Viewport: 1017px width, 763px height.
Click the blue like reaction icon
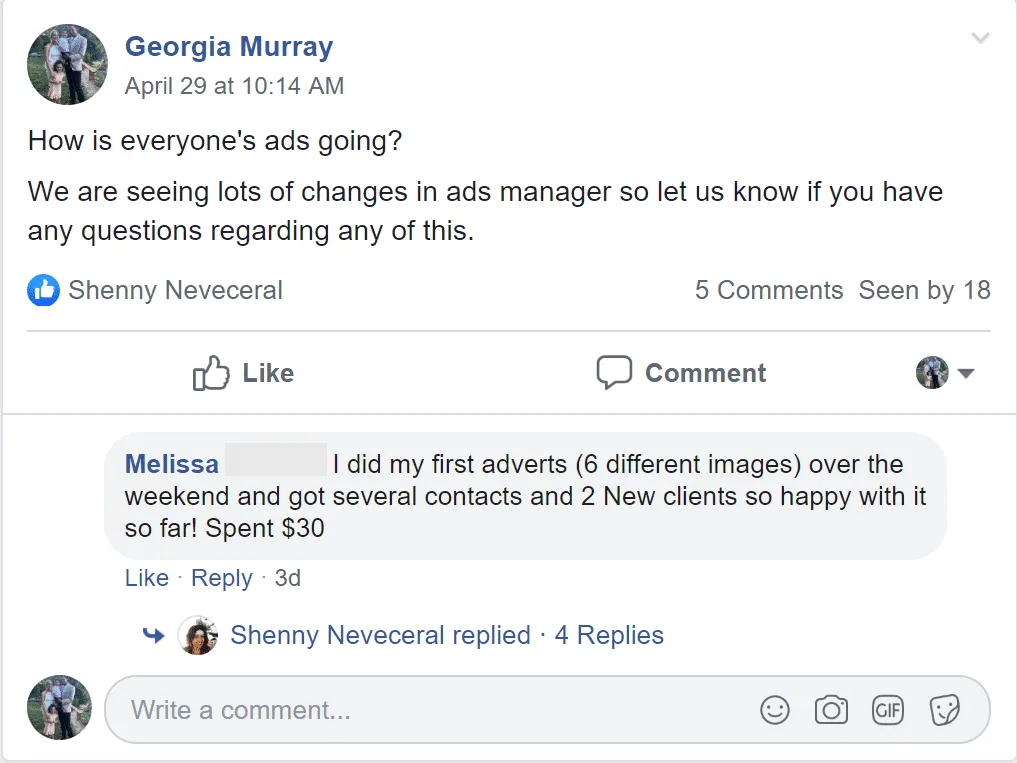pos(43,291)
